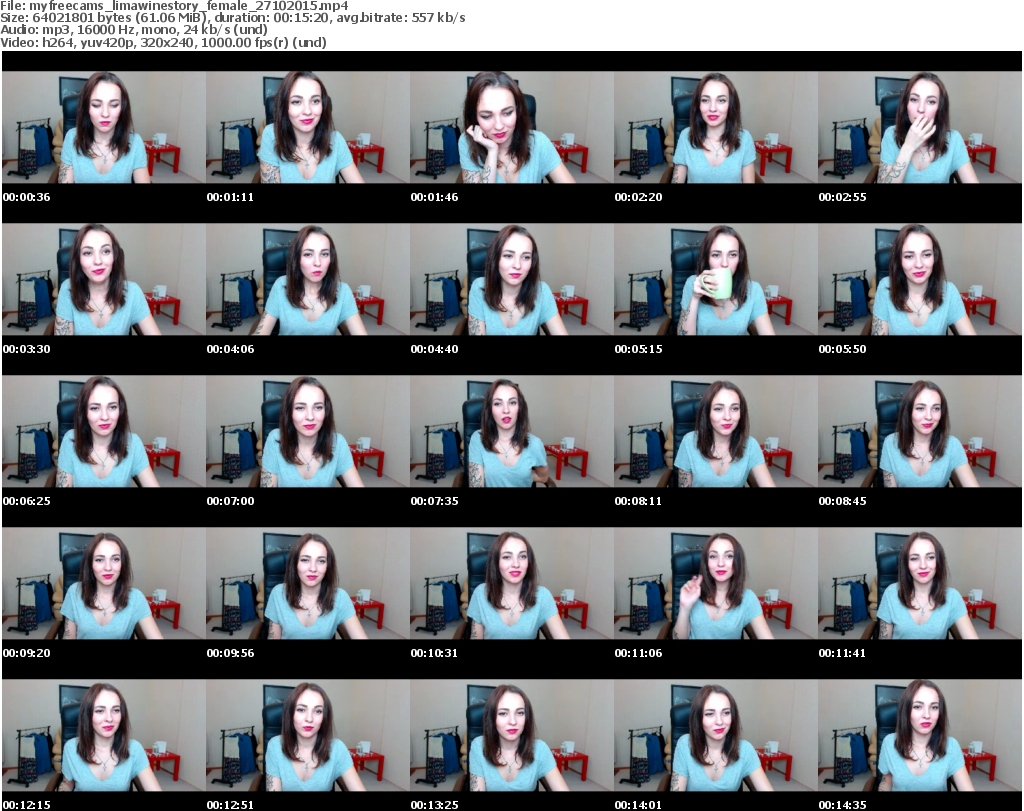View the thumbnail frame at 00:14:01

click(x=716, y=735)
